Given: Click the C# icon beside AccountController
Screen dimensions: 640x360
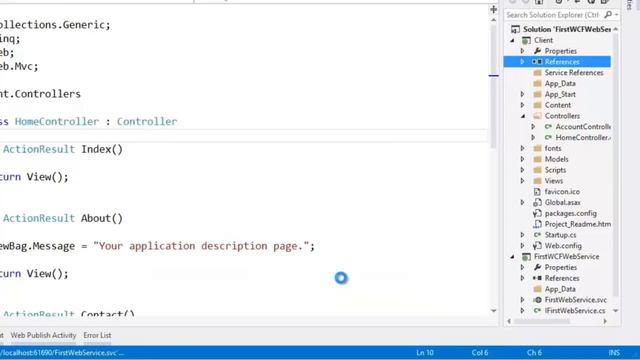Looking at the screenshot, I should pyautogui.click(x=548, y=127).
